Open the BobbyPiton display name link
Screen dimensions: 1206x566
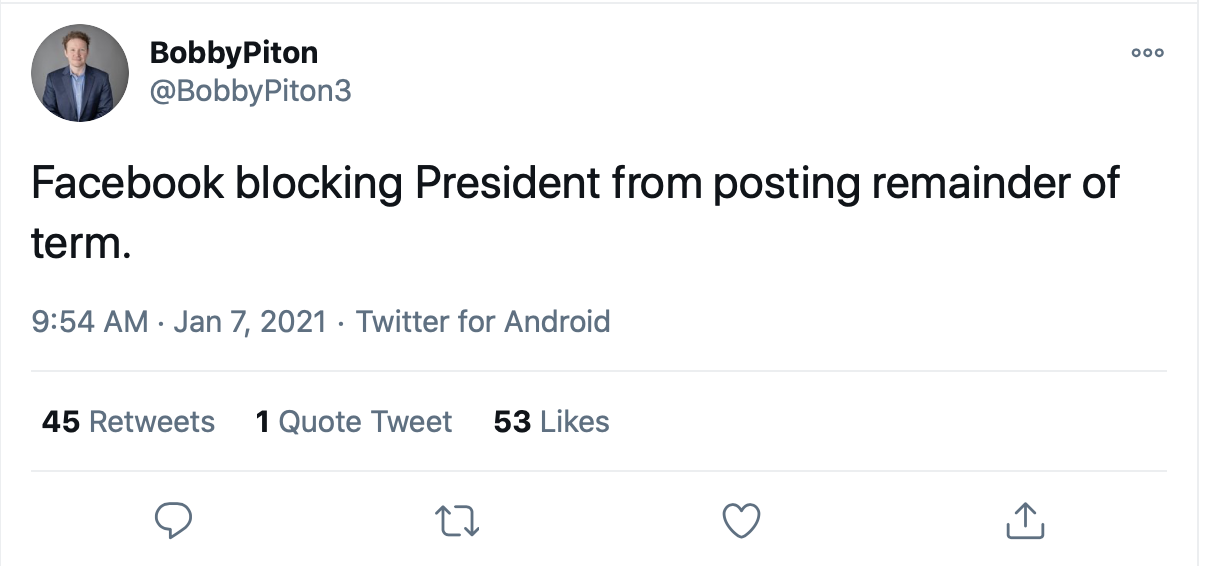(233, 52)
